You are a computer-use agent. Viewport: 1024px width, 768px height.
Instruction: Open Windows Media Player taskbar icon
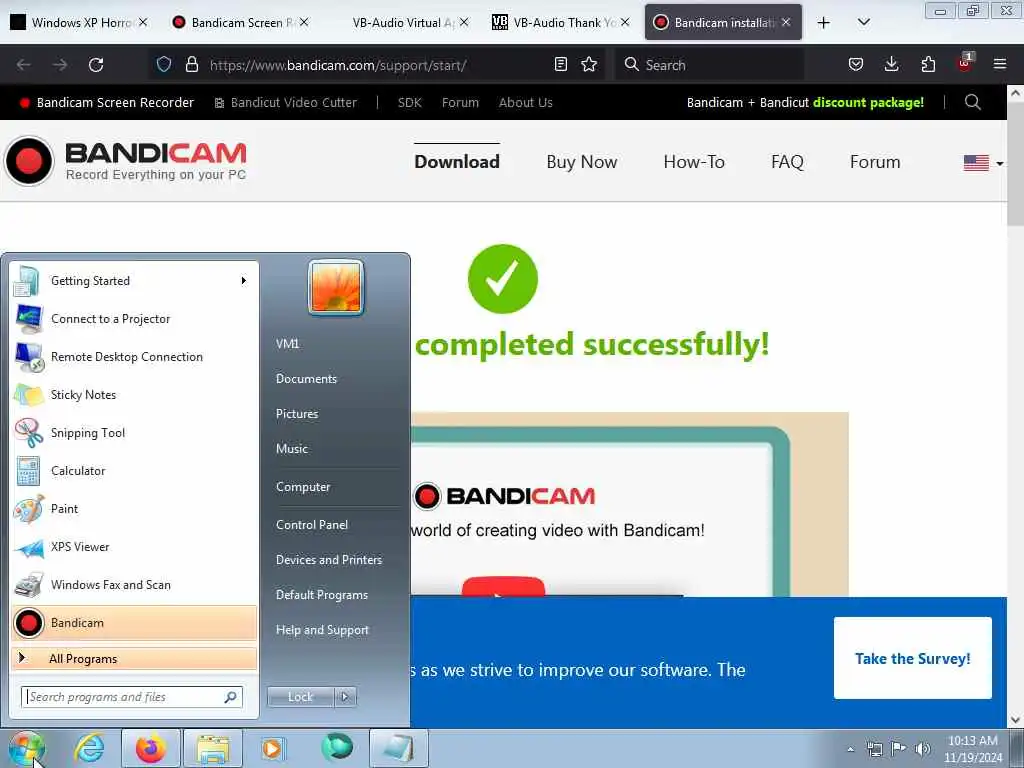tap(272, 748)
